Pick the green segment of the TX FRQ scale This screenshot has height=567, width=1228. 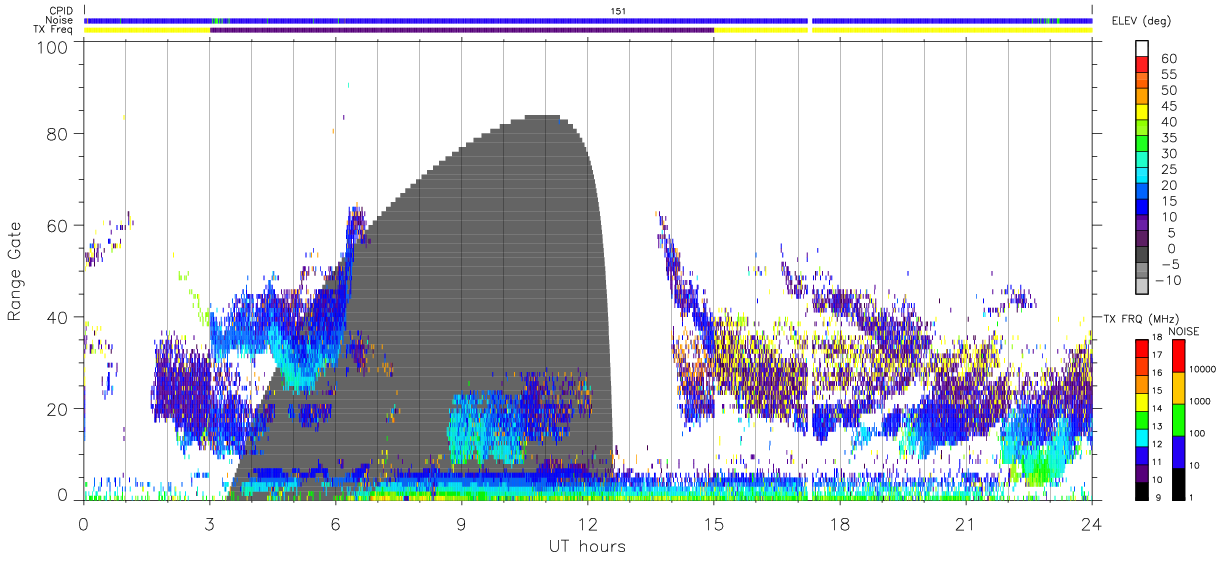[x=1141, y=418]
